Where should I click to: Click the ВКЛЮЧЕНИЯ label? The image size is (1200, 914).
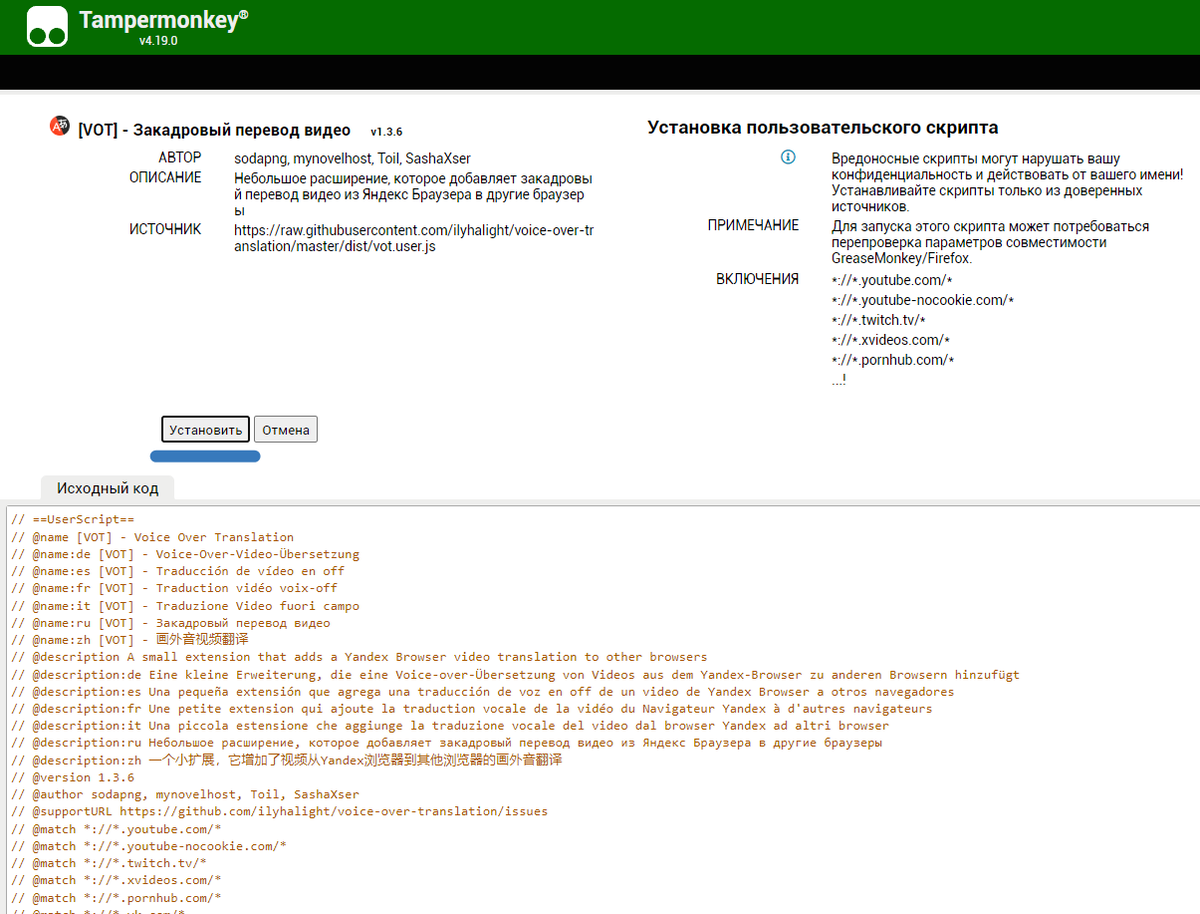click(x=757, y=279)
